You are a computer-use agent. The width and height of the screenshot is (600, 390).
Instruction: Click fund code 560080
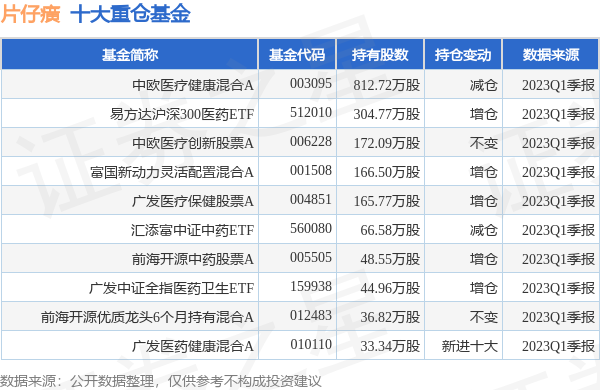point(311,228)
